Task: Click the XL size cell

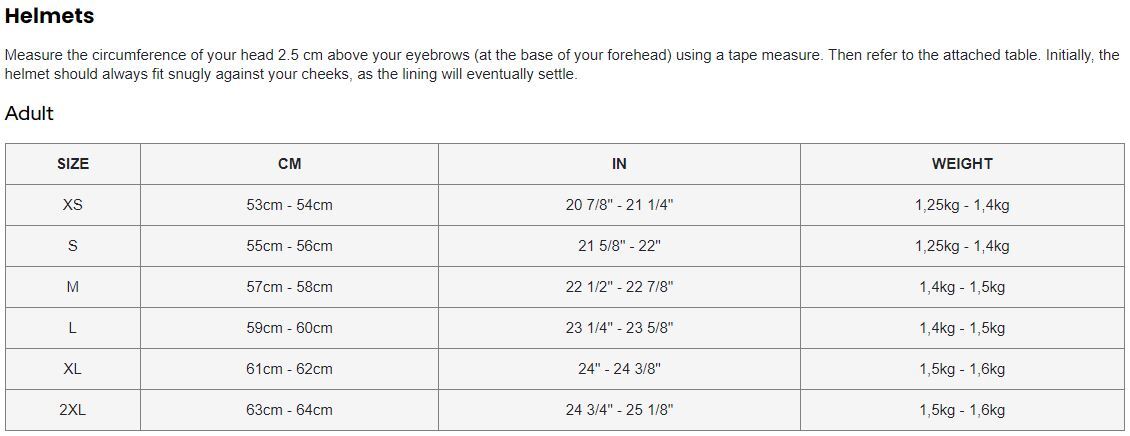Action: tap(72, 369)
